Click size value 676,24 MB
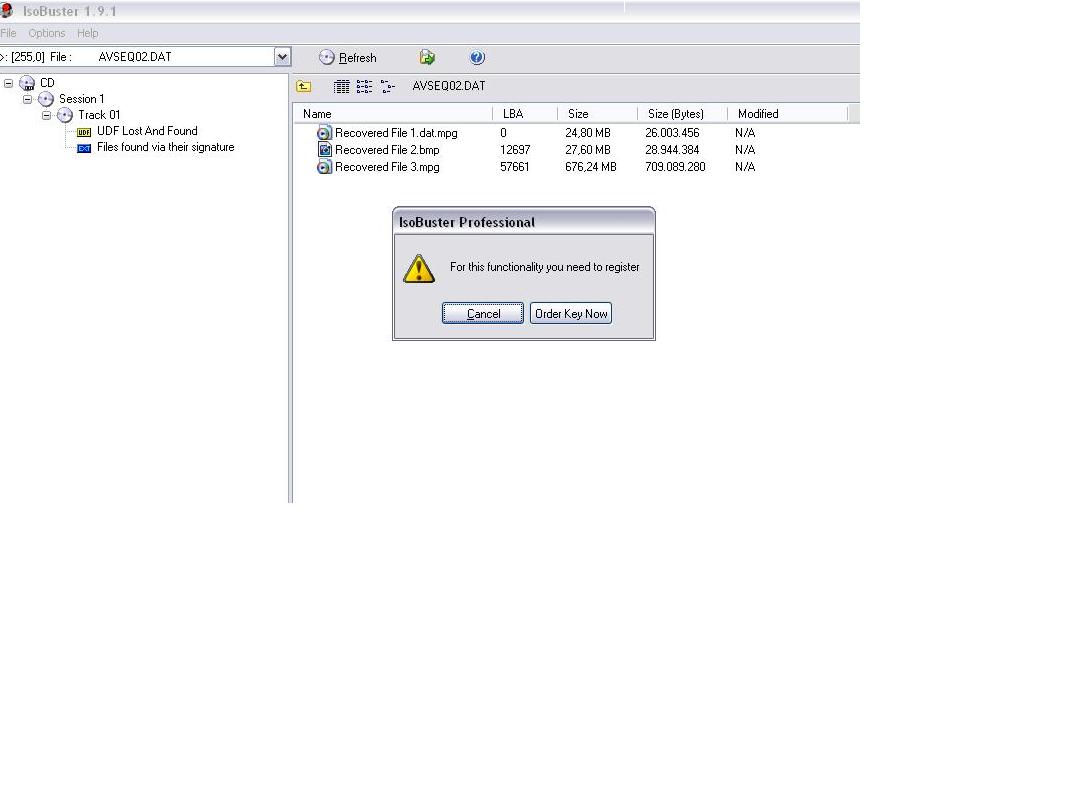1073x793 pixels. click(x=591, y=167)
